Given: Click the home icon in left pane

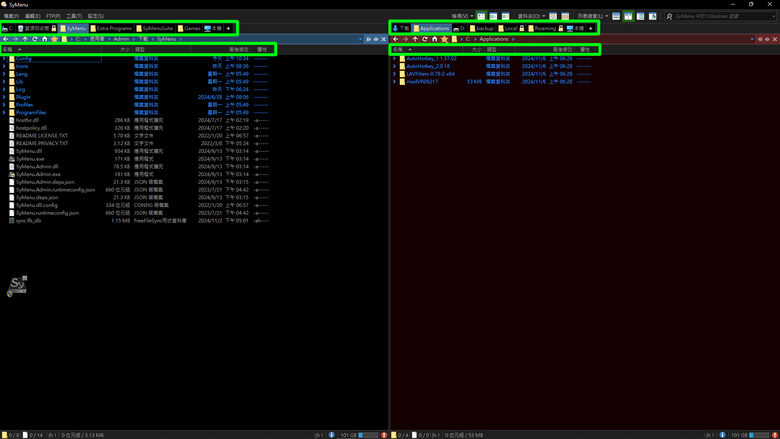Looking at the screenshot, I should tap(44, 39).
